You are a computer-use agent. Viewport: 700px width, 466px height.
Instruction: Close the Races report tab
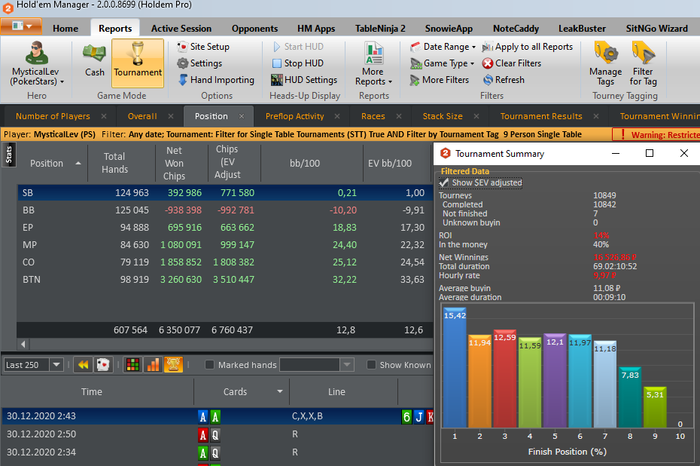click(x=399, y=116)
